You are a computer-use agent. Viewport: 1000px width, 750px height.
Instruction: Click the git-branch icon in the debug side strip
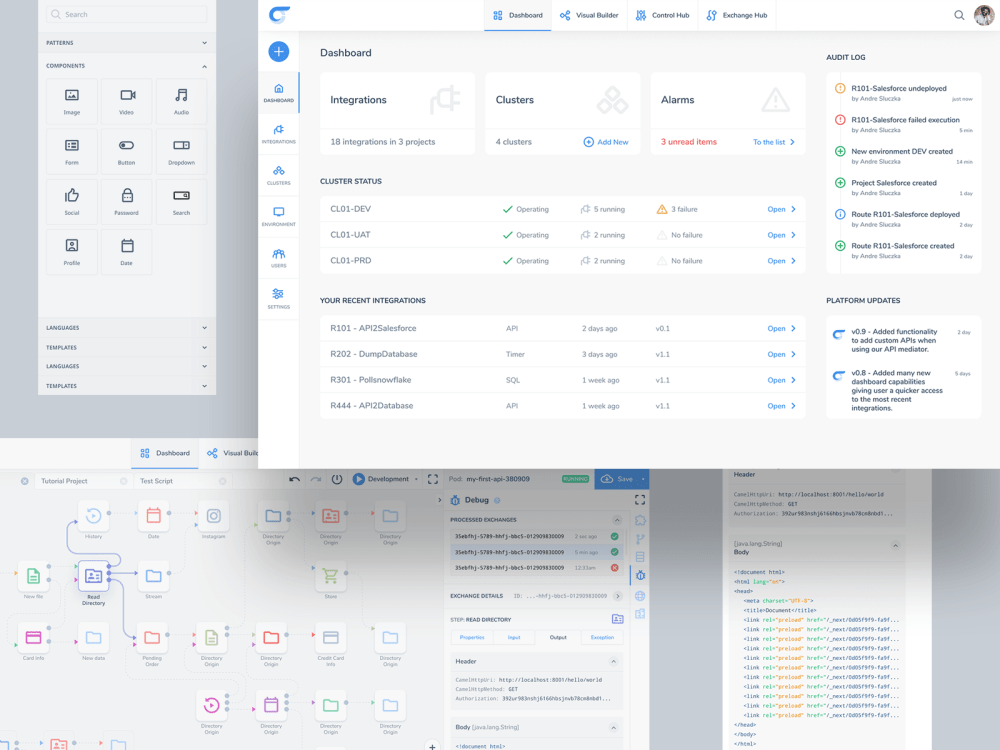pyautogui.click(x=640, y=538)
